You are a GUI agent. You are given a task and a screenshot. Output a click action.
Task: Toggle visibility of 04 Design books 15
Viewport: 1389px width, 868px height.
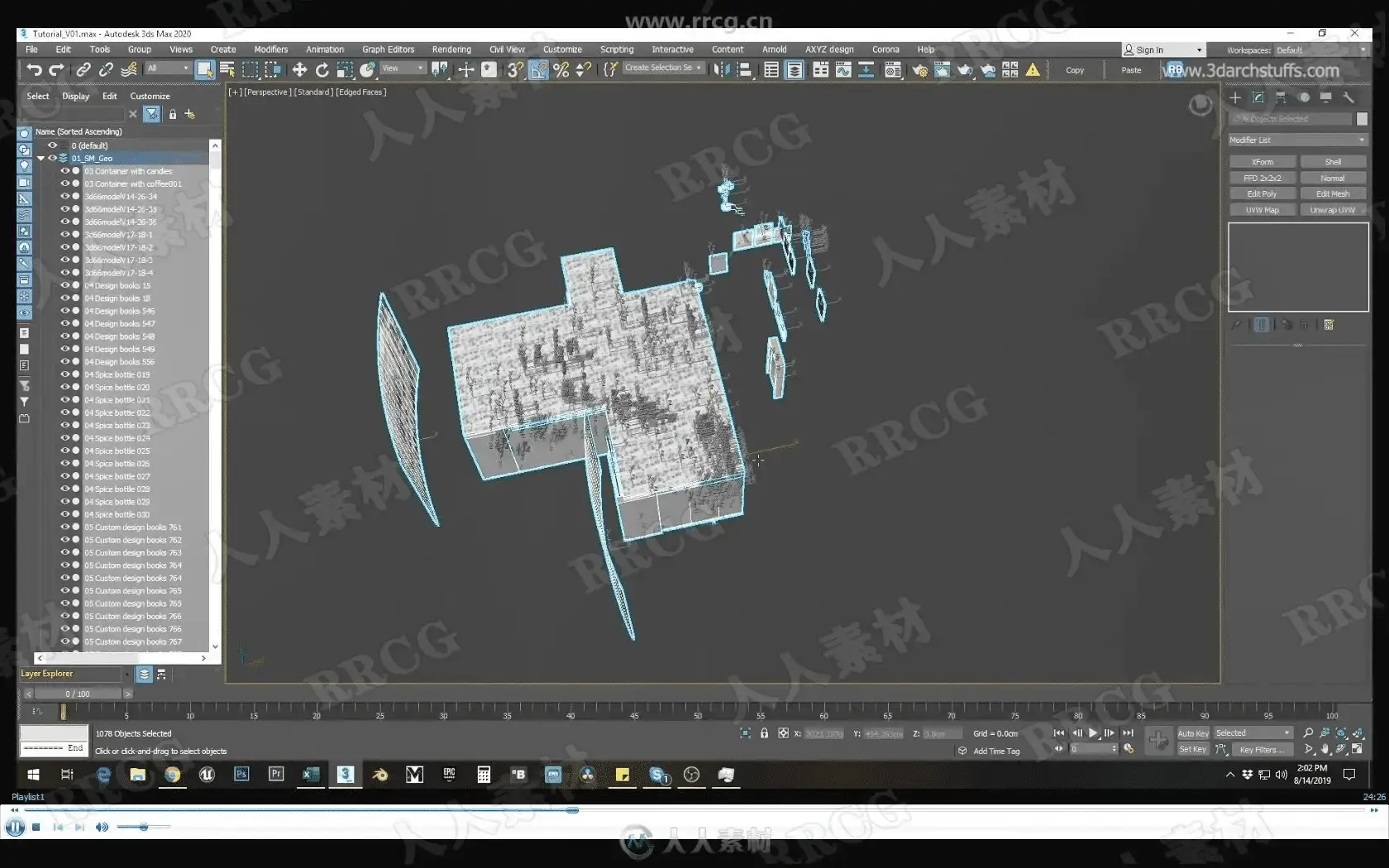(x=64, y=285)
